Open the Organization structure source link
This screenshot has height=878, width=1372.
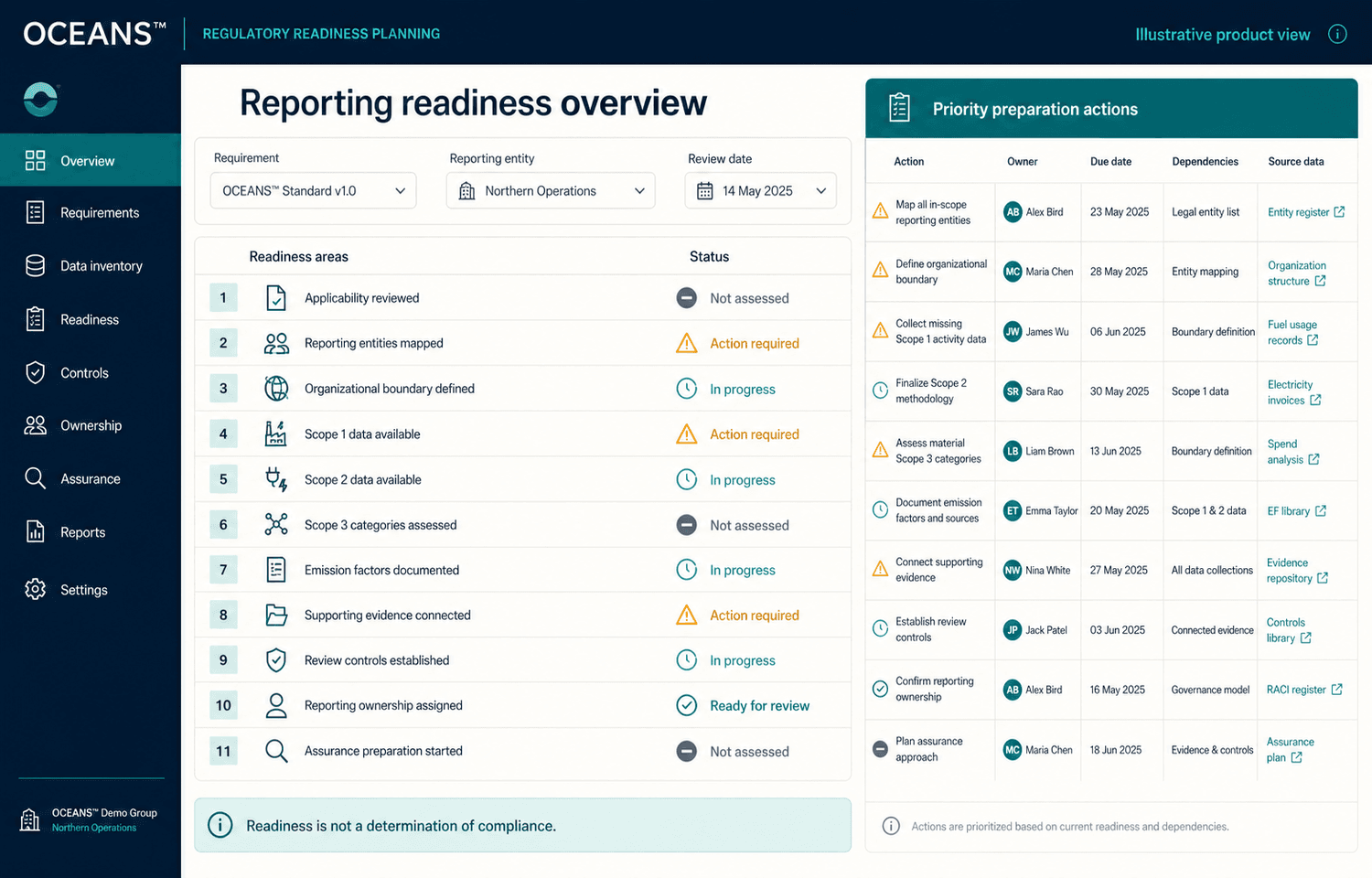pyautogui.click(x=1297, y=273)
